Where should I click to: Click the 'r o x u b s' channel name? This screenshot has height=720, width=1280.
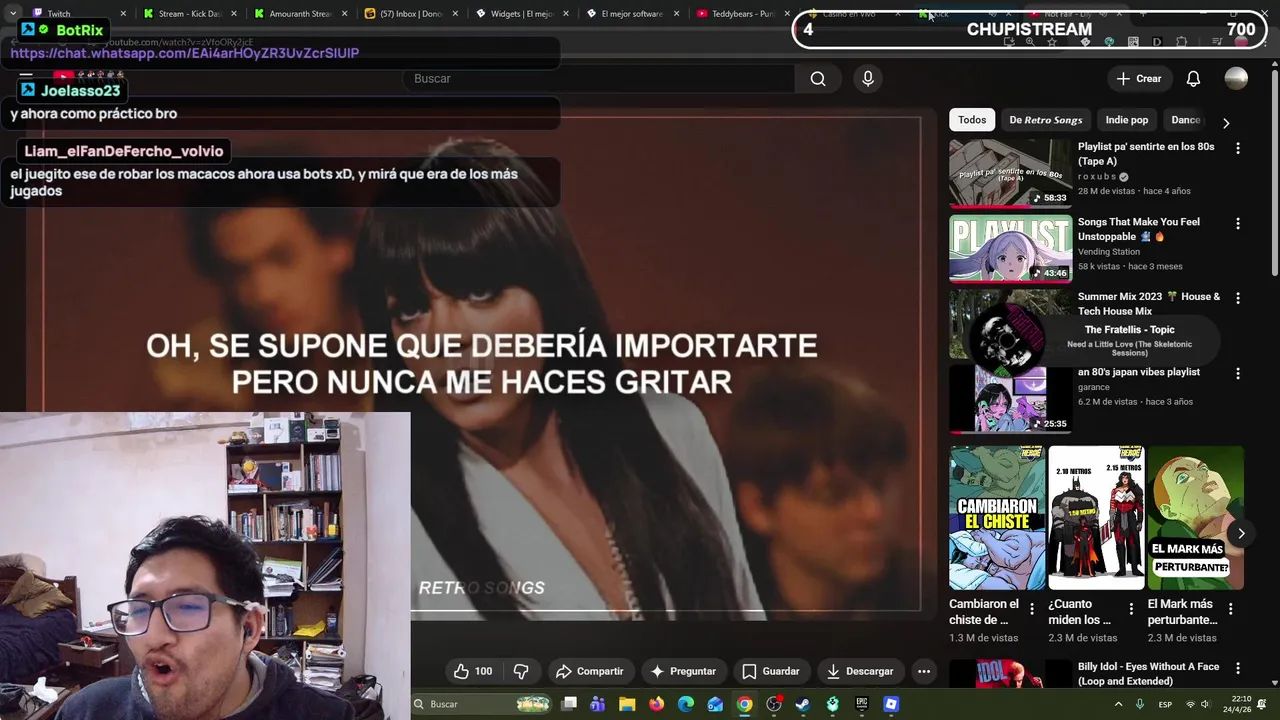(x=1097, y=176)
